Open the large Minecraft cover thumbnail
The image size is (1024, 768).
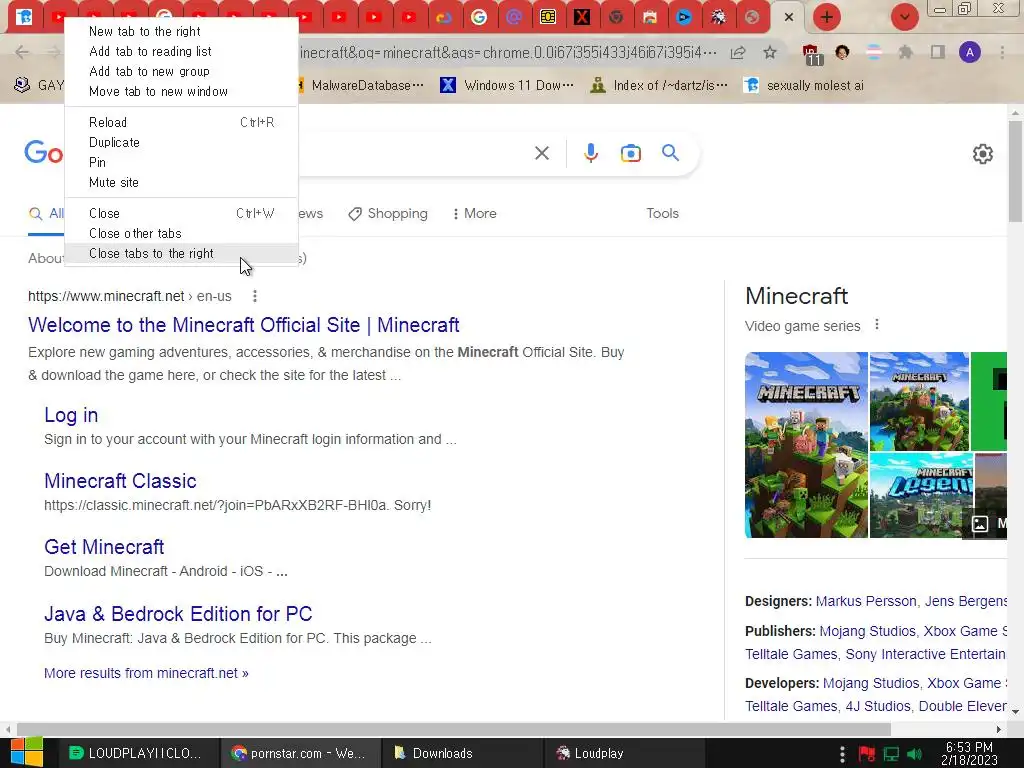pos(806,445)
